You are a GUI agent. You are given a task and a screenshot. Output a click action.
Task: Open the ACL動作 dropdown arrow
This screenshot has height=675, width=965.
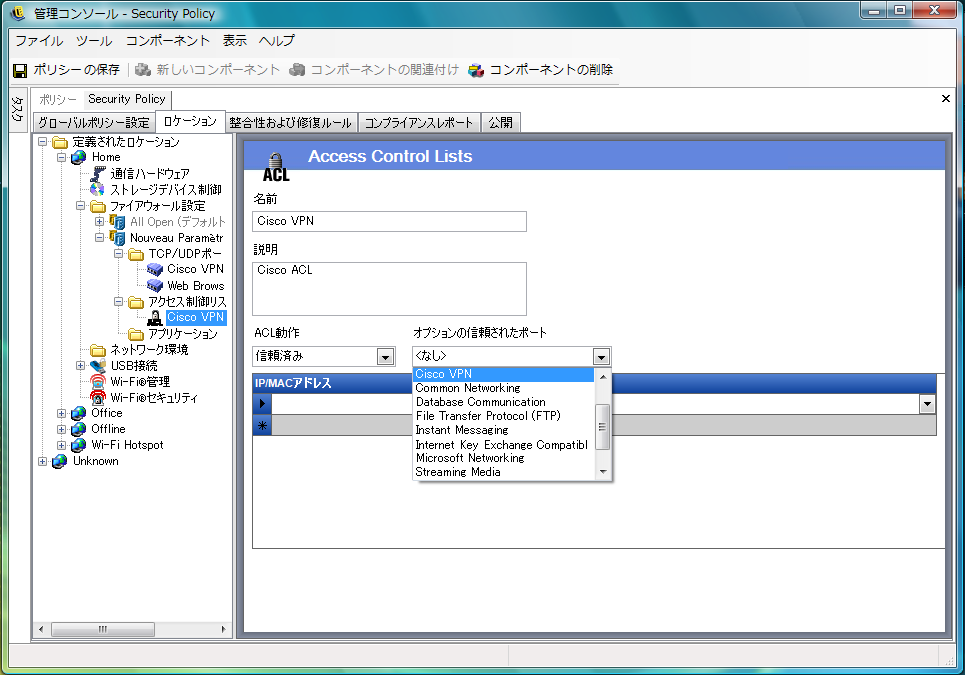[385, 357]
